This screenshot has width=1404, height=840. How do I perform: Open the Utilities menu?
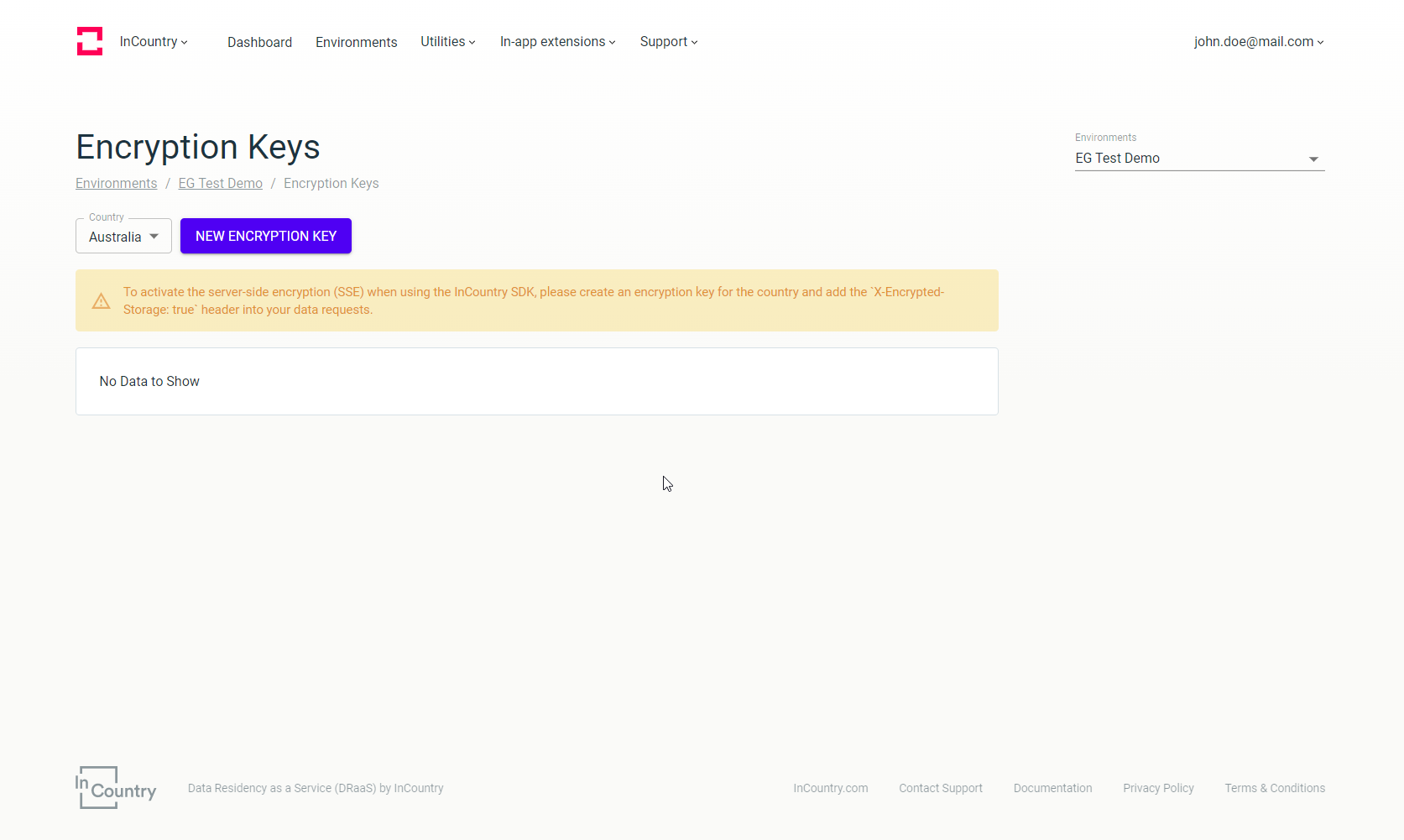tap(446, 41)
